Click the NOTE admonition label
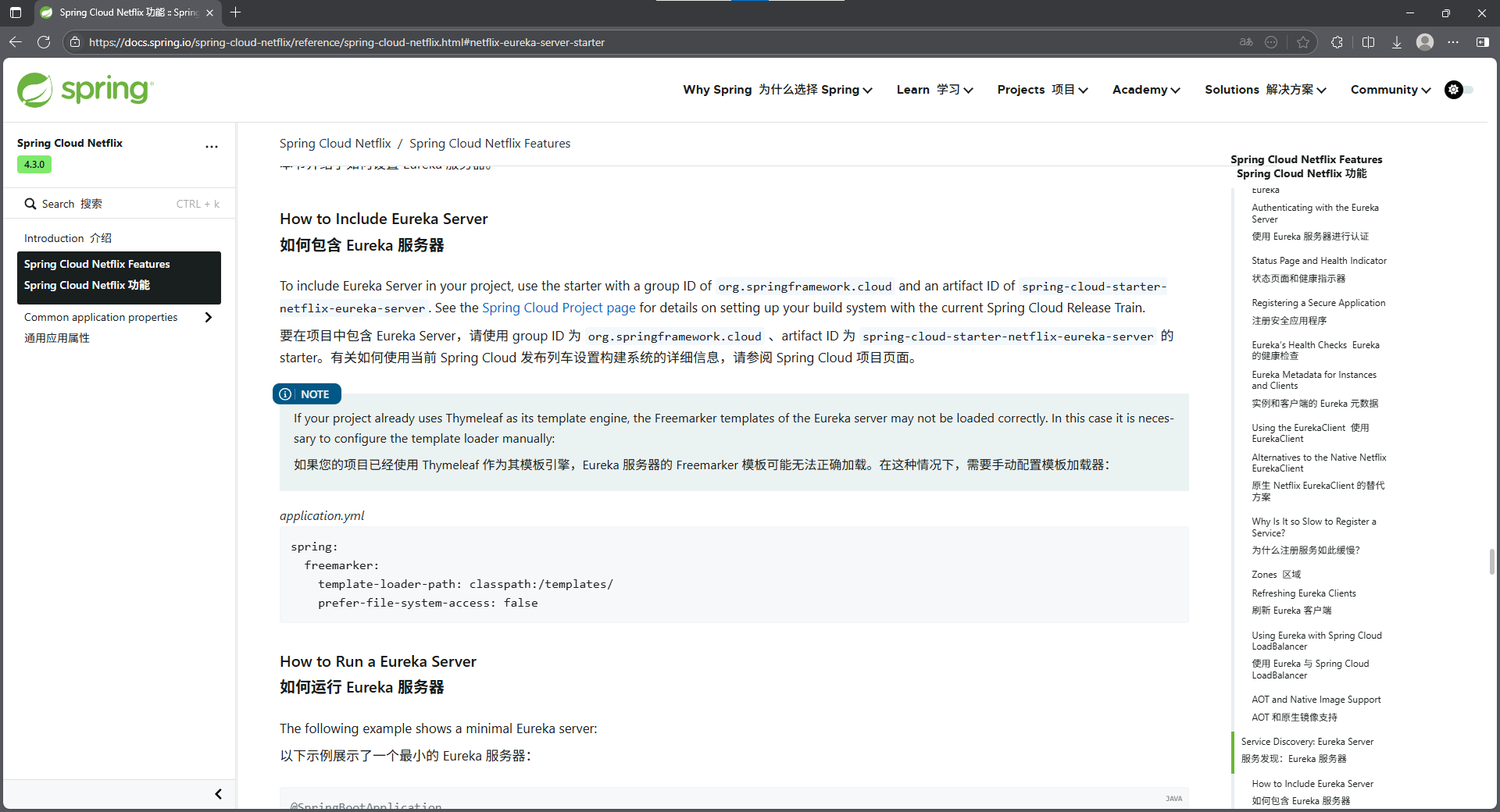The width and height of the screenshot is (1500, 812). click(307, 394)
